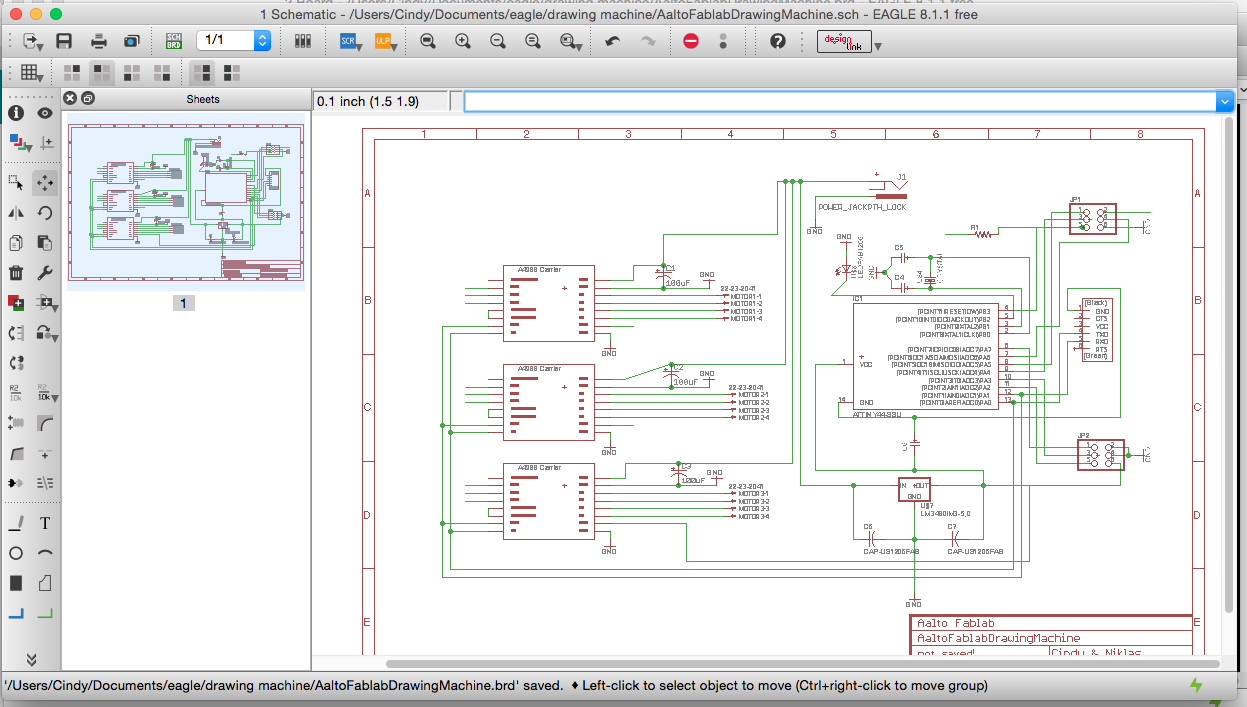Open layer color settings icon
The image size is (1247, 707).
pos(18,143)
